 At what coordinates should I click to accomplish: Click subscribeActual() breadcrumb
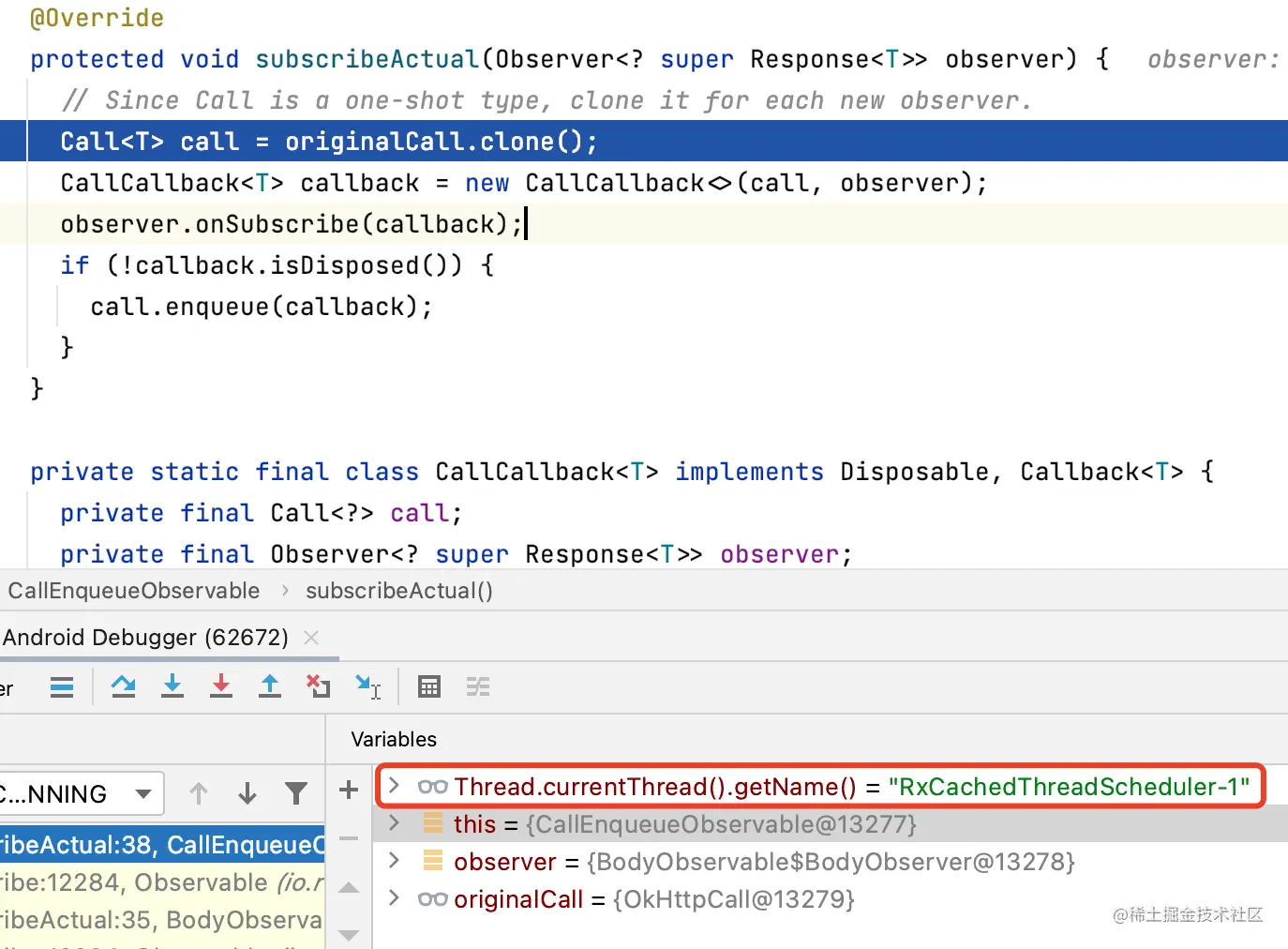(399, 591)
